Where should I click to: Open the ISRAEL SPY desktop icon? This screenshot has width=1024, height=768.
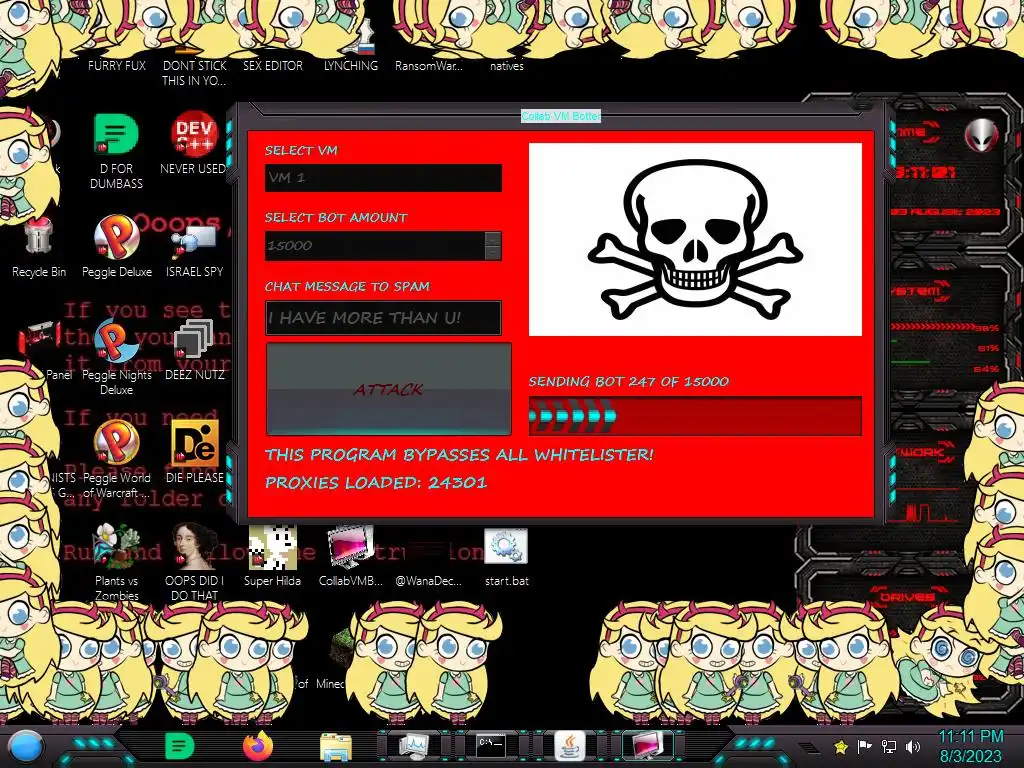point(194,249)
